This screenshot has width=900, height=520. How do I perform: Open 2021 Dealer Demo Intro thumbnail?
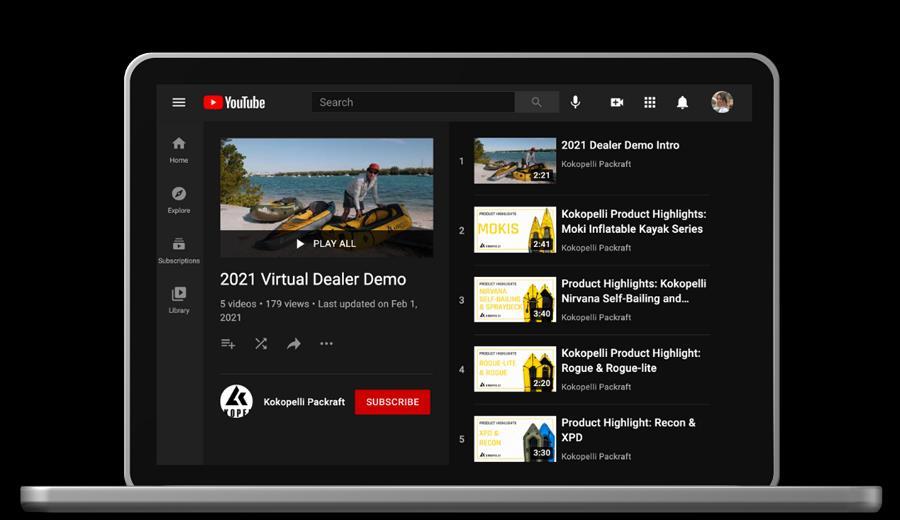515,161
